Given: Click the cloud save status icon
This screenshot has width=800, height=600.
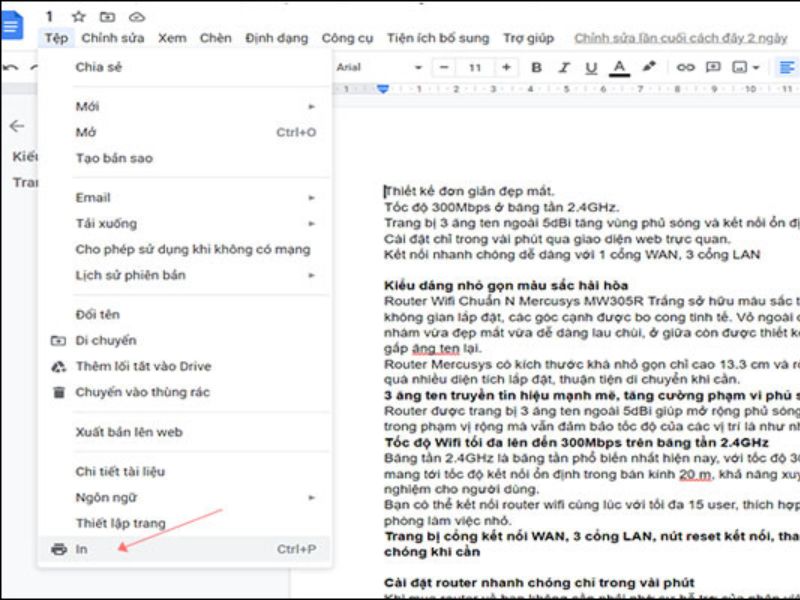Looking at the screenshot, I should (136, 17).
